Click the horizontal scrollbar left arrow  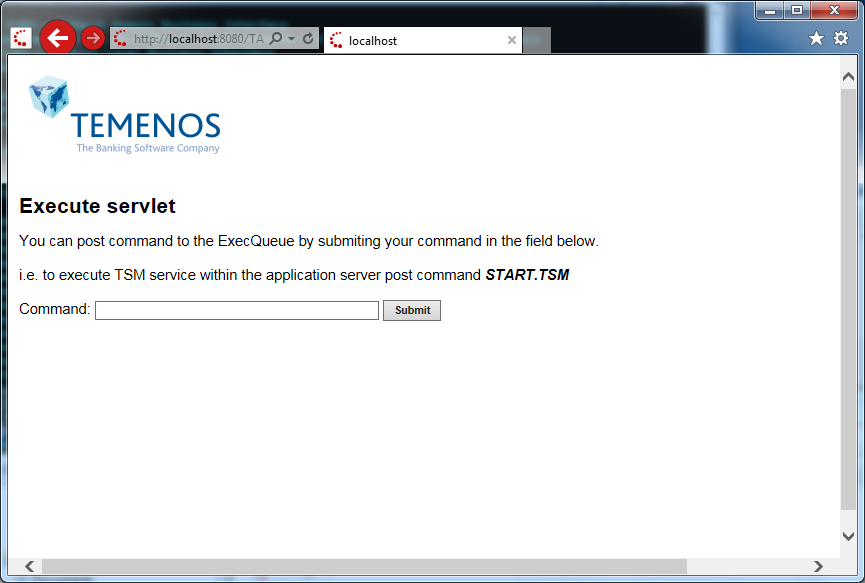pos(29,567)
